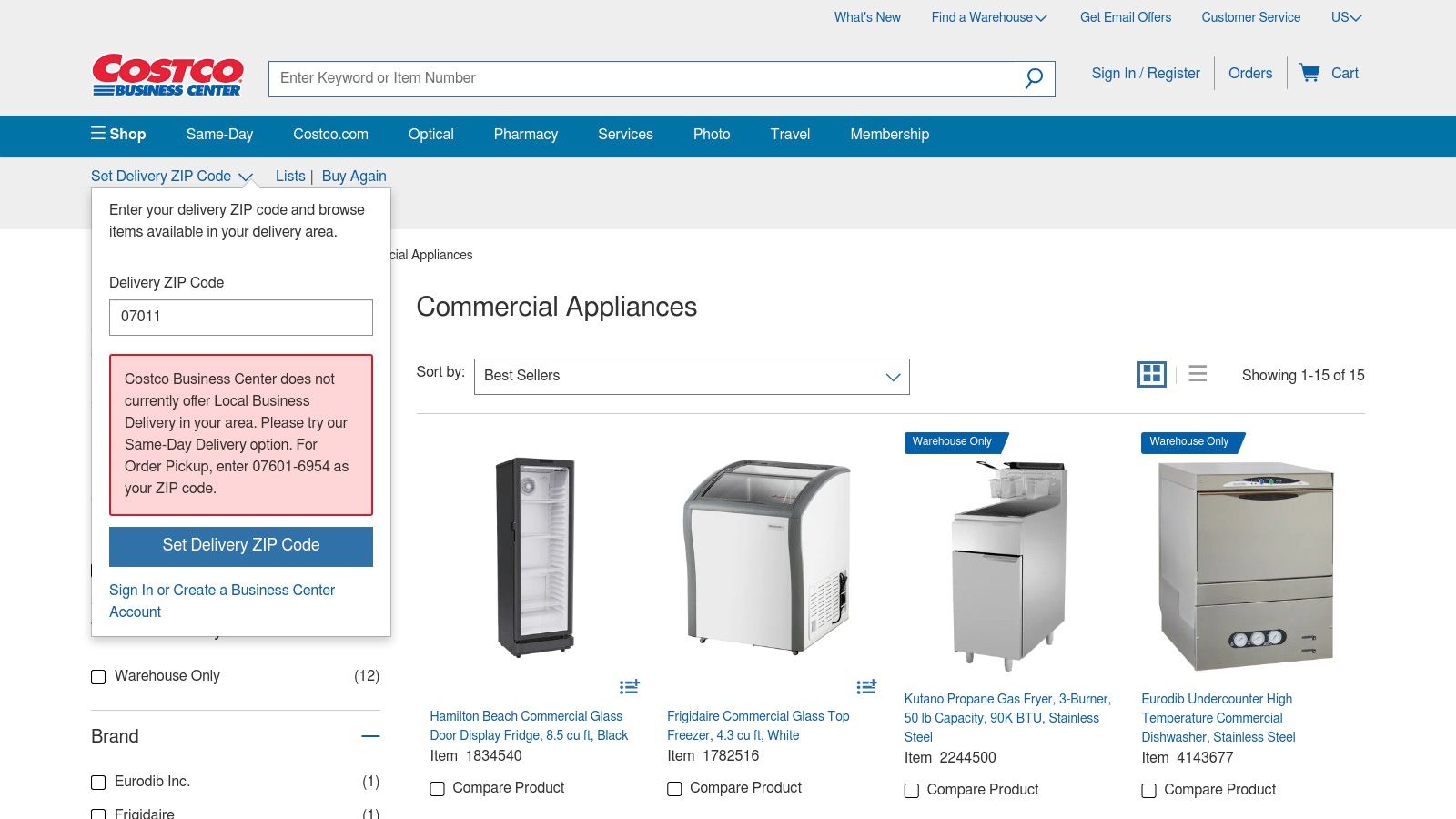The height and width of the screenshot is (819, 1456).
Task: Check Compare Product for Hamilton Beach fridge
Action: (x=438, y=789)
